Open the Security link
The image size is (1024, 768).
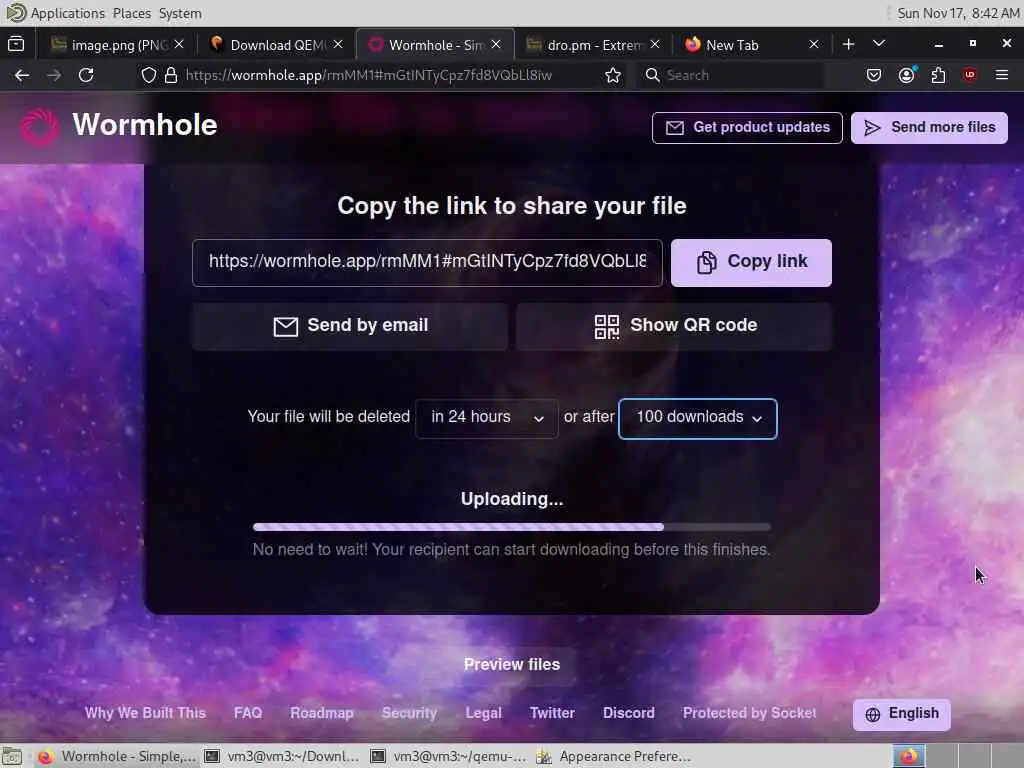409,713
